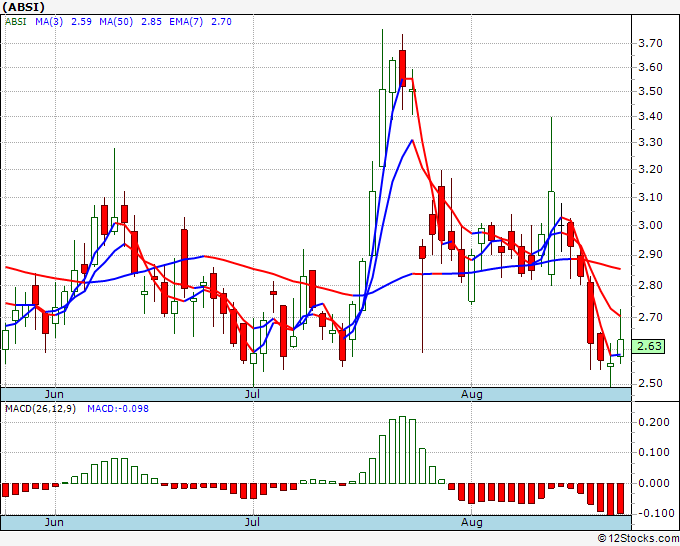Select the green ABSI ticker legend label
Screen dimensions: 680x546
pyautogui.click(x=16, y=22)
